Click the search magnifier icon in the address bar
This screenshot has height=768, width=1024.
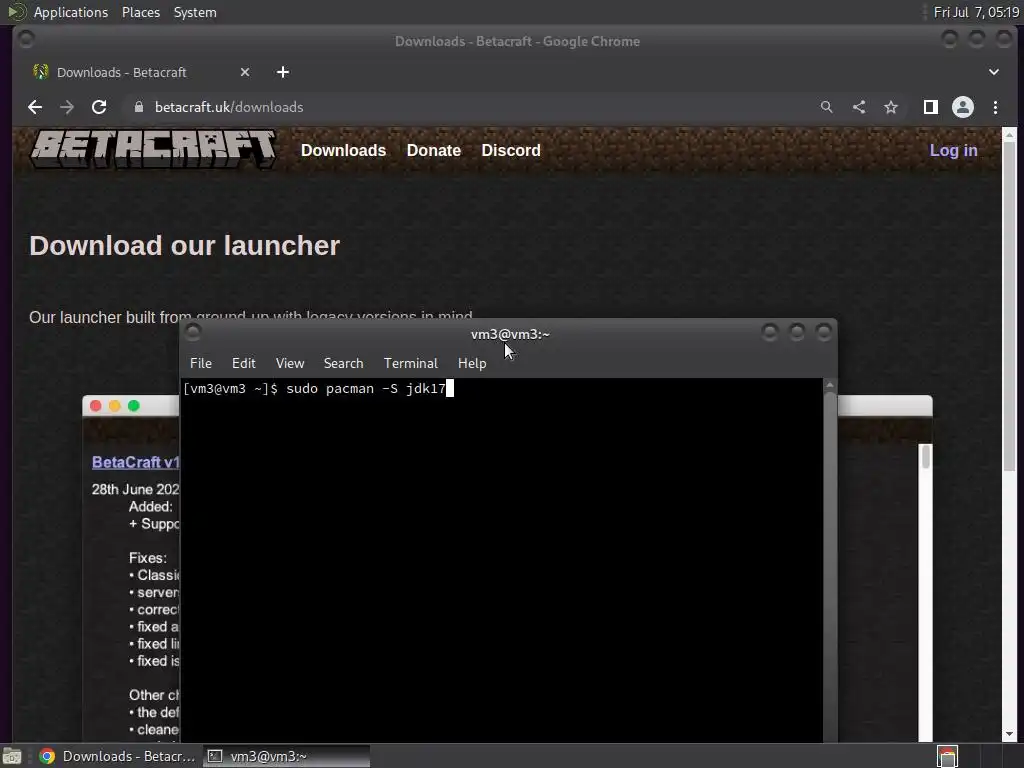point(826,107)
